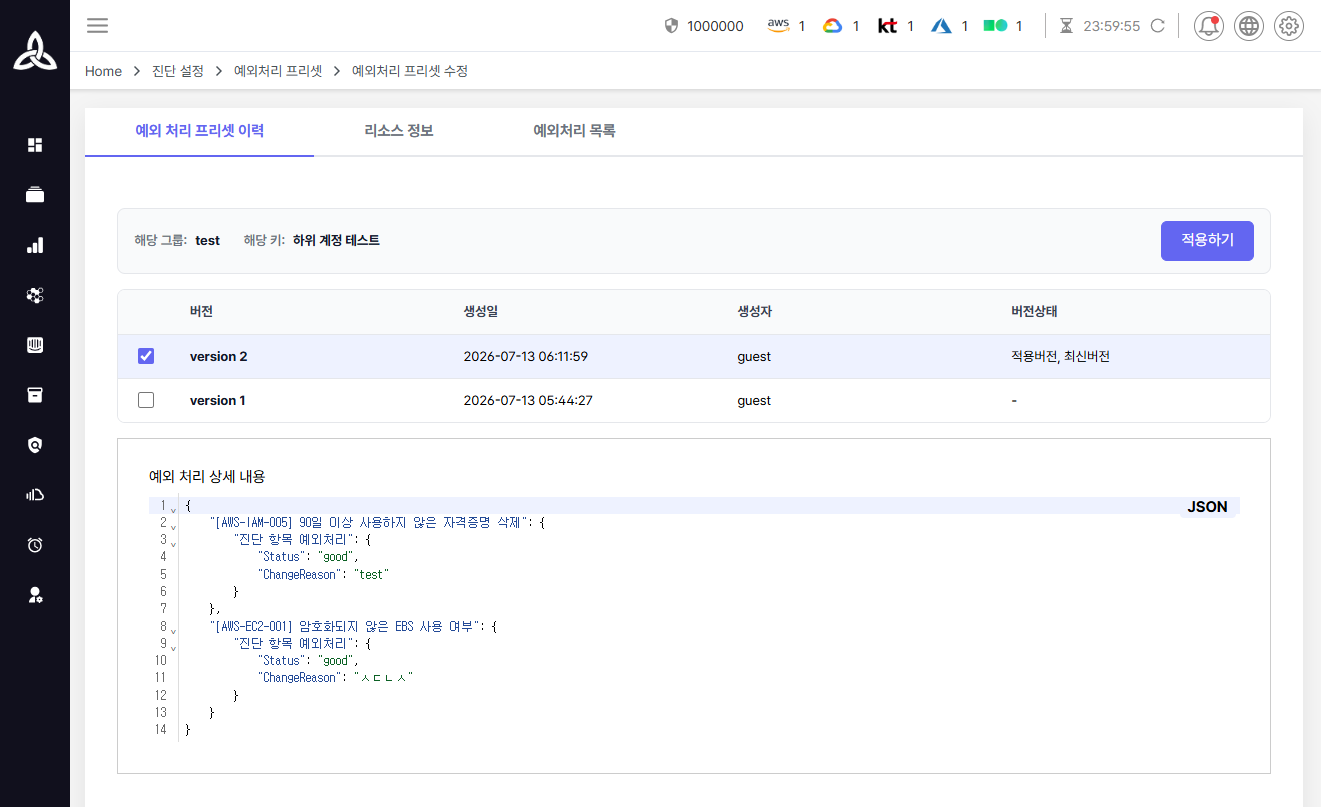Click the AWS-EC2-001 JSON key line
Image resolution: width=1321 pixels, height=807 pixels.
(x=354, y=627)
